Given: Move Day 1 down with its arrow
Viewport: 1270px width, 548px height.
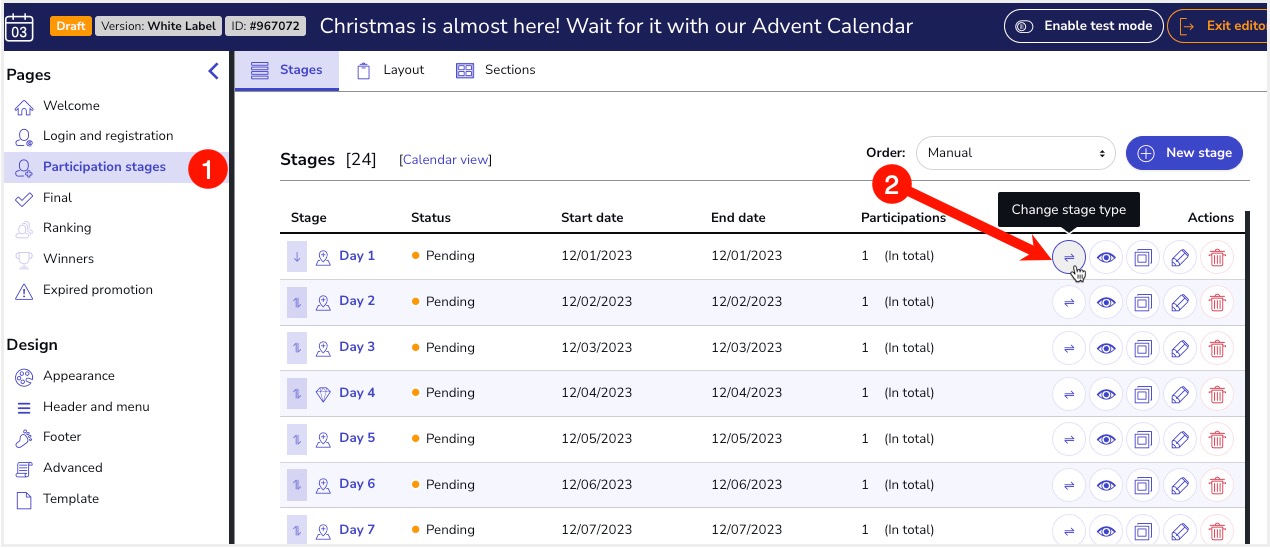Looking at the screenshot, I should [x=297, y=256].
